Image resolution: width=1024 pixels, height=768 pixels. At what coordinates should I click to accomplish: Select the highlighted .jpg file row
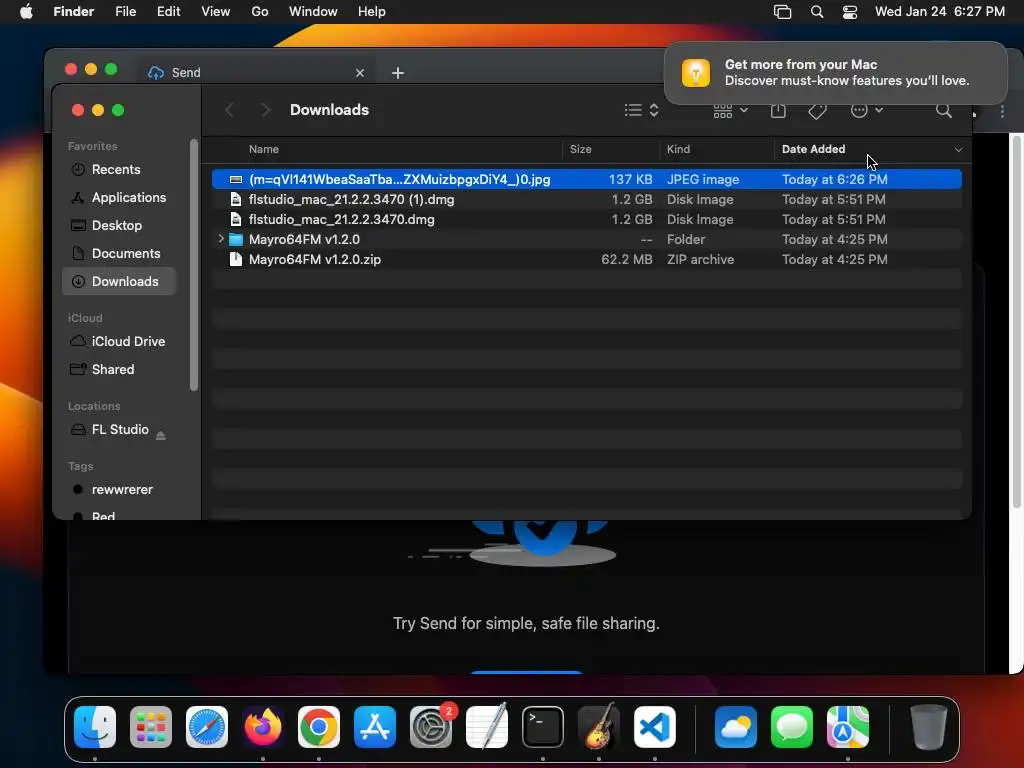(x=586, y=180)
